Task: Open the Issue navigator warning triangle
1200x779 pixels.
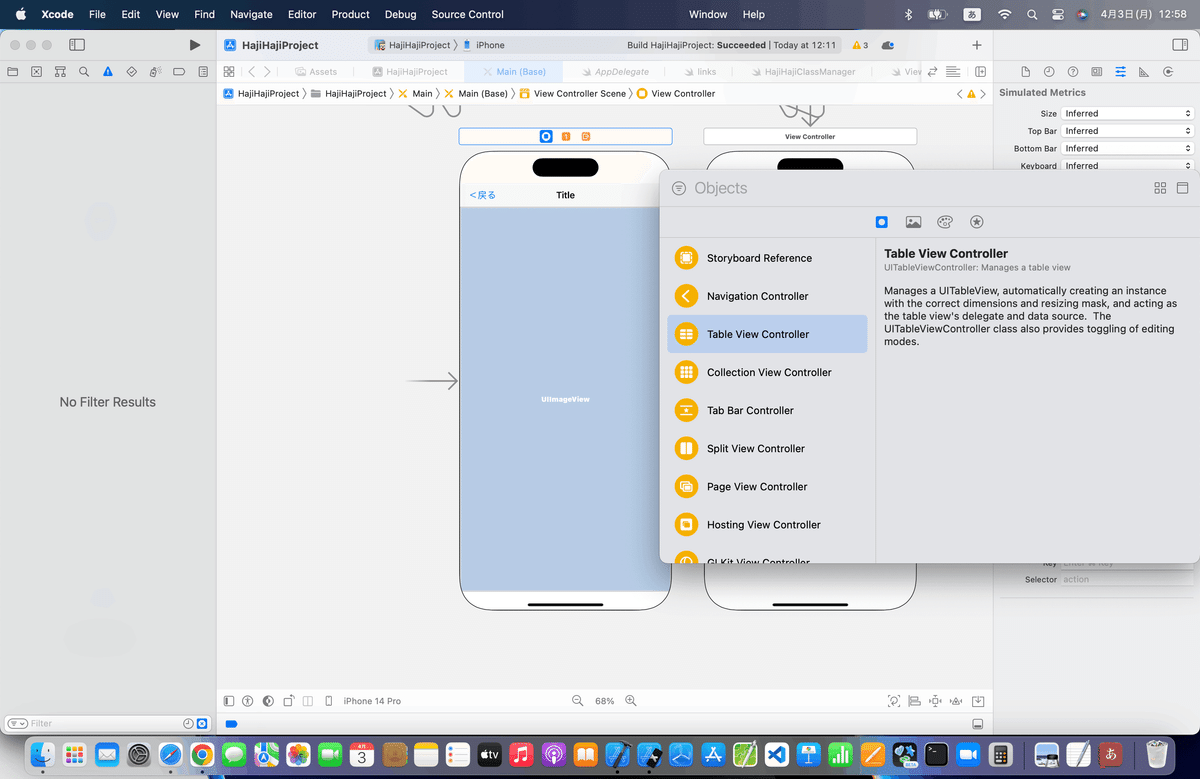Action: point(108,72)
